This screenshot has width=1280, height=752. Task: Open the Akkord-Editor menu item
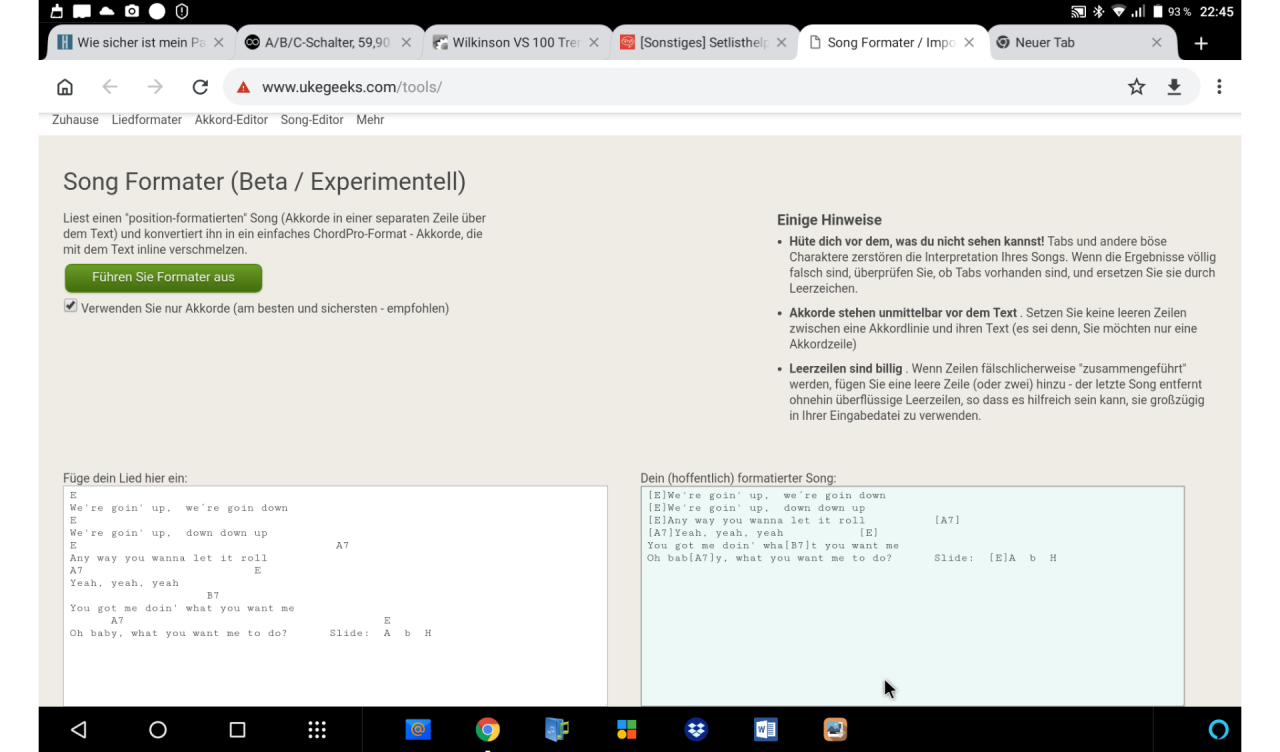pyautogui.click(x=231, y=120)
